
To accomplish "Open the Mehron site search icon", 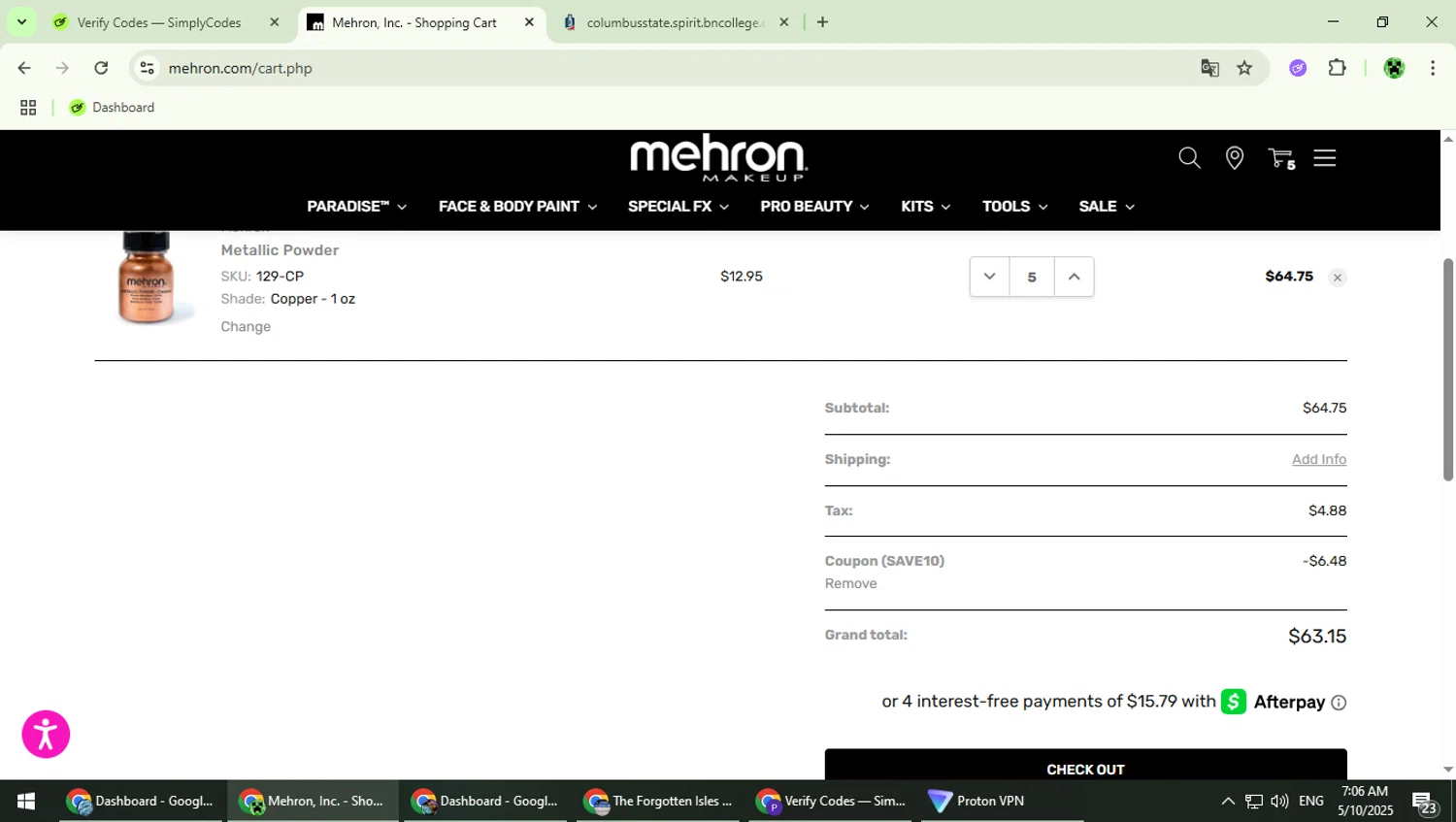I will coord(1189,158).
